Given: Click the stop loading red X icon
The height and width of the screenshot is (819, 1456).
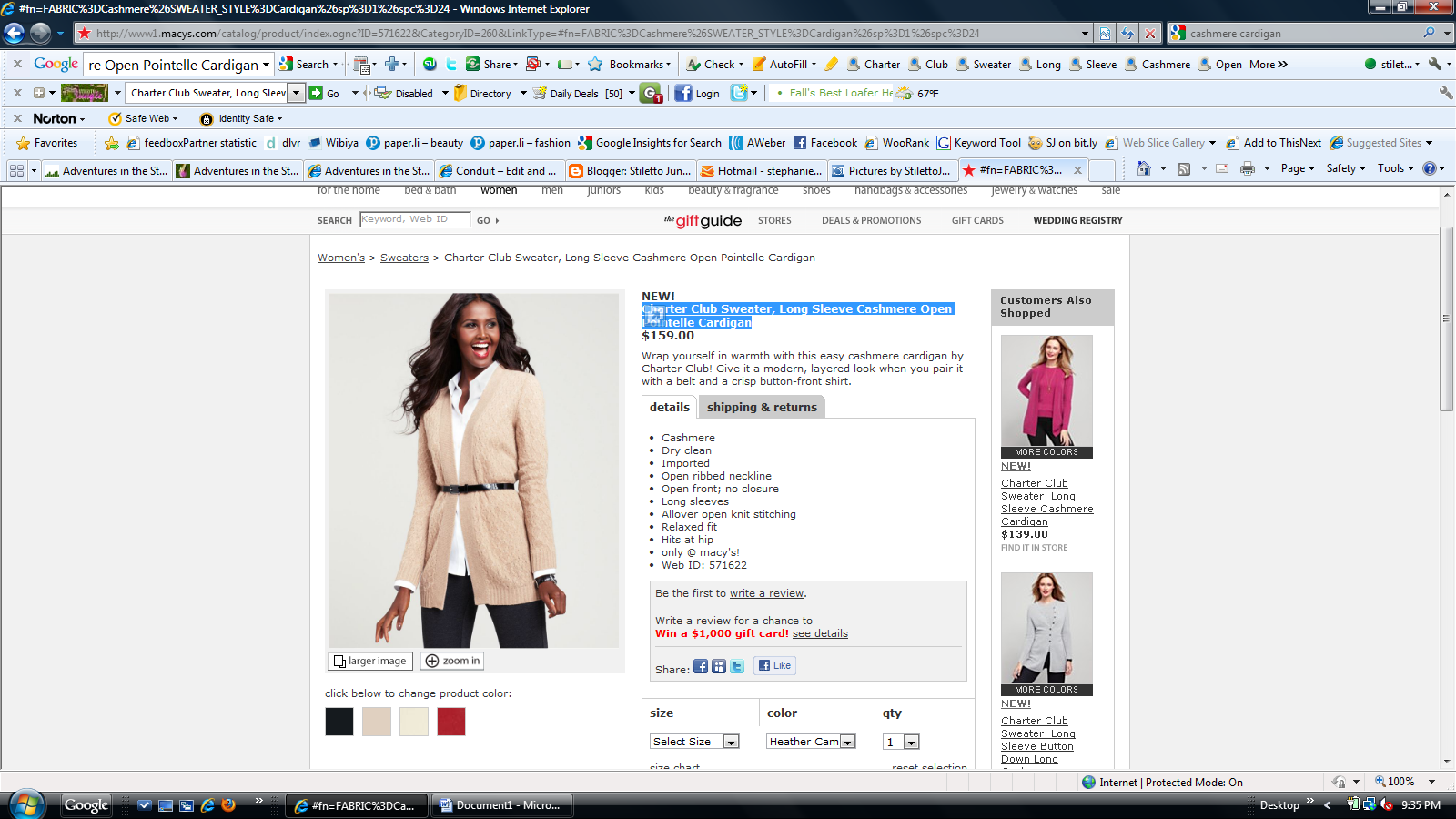Looking at the screenshot, I should [x=1150, y=34].
